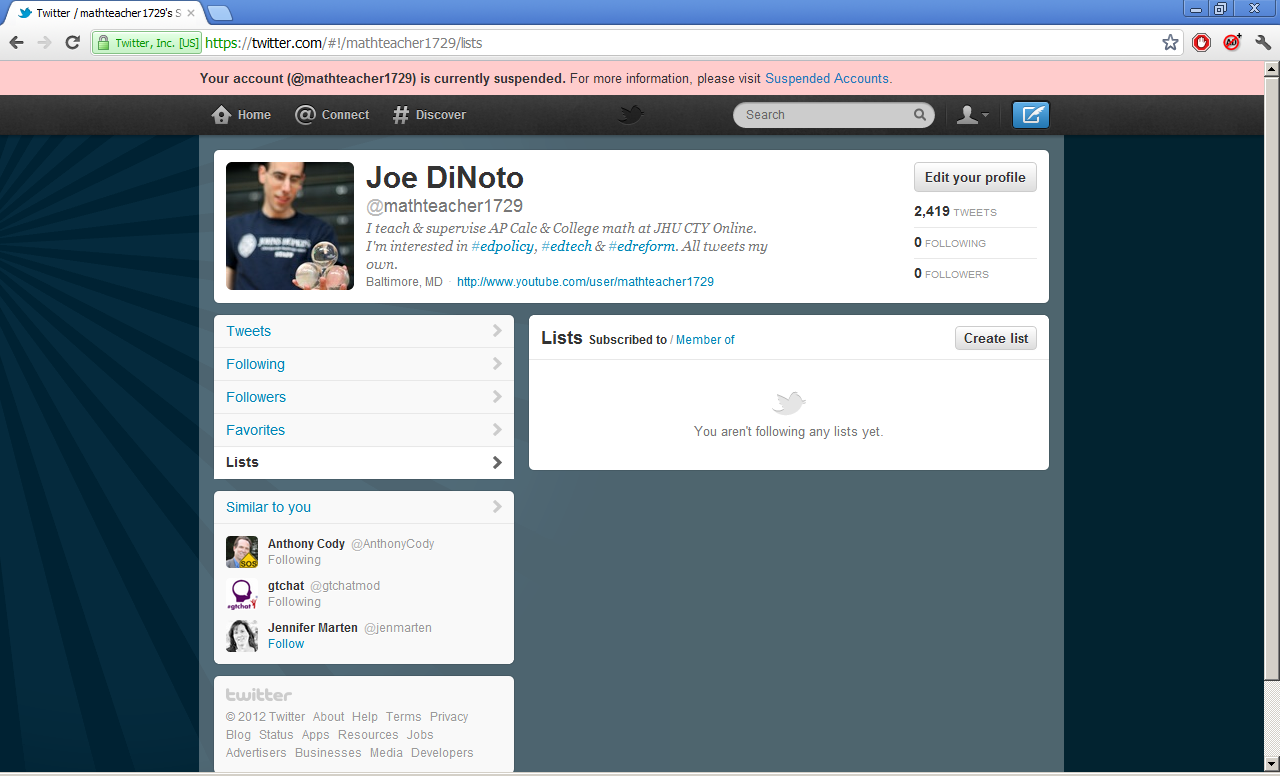Viewport: 1280px width, 776px height.
Task: Select Lists in the sidebar
Action: [x=364, y=463]
